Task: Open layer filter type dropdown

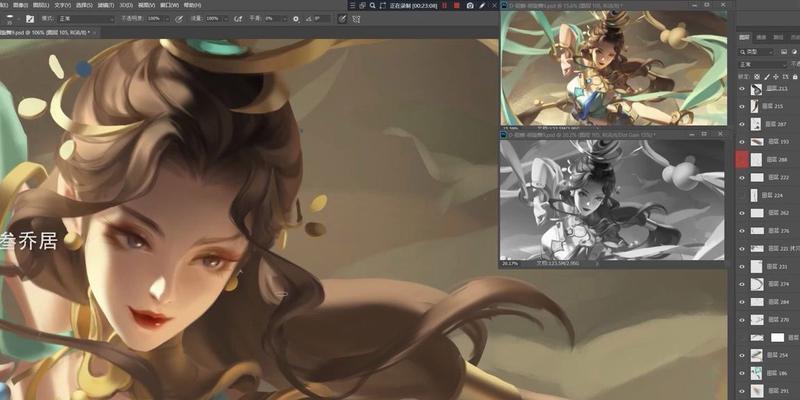Action: coord(758,52)
